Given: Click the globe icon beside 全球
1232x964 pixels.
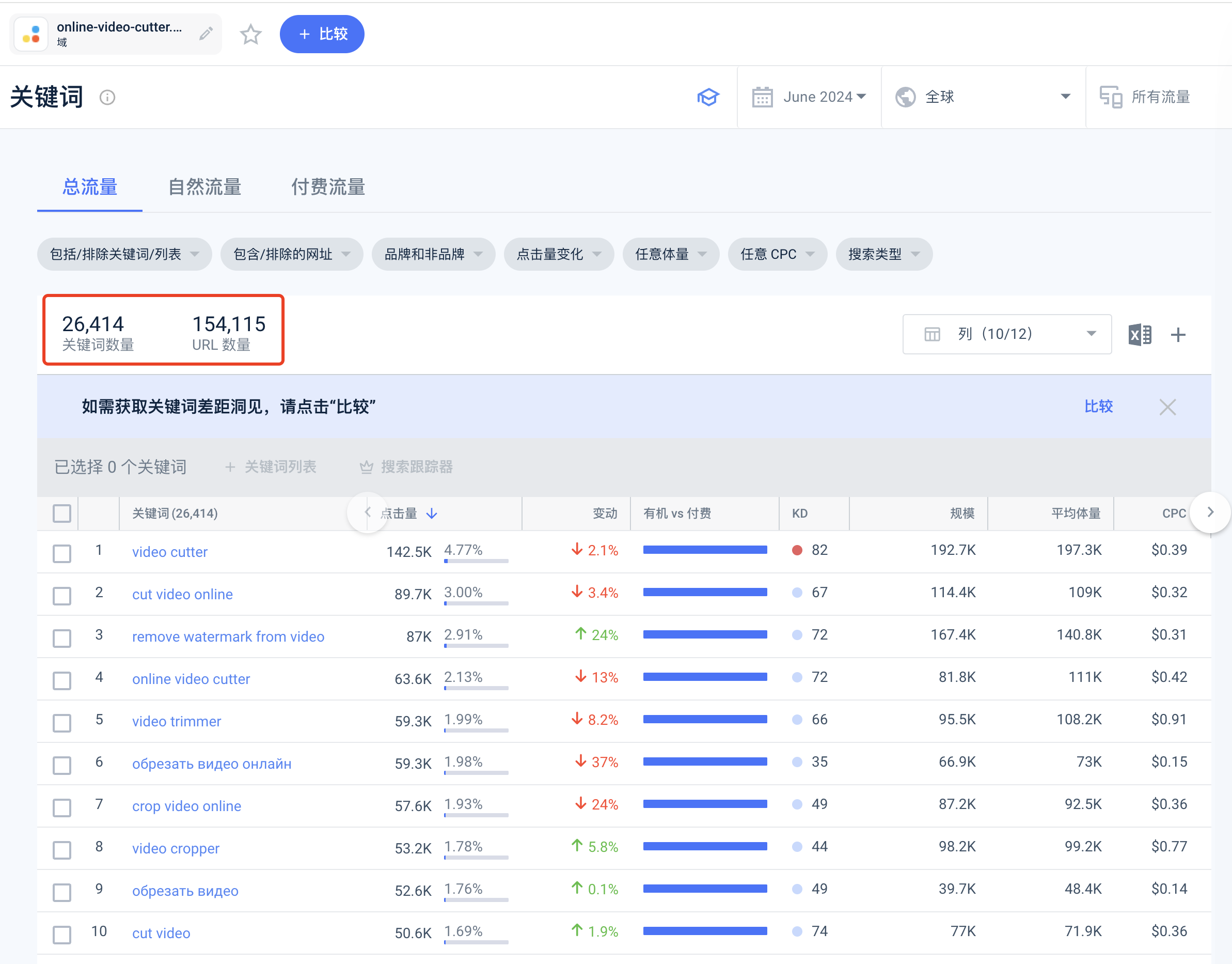Looking at the screenshot, I should (x=905, y=97).
